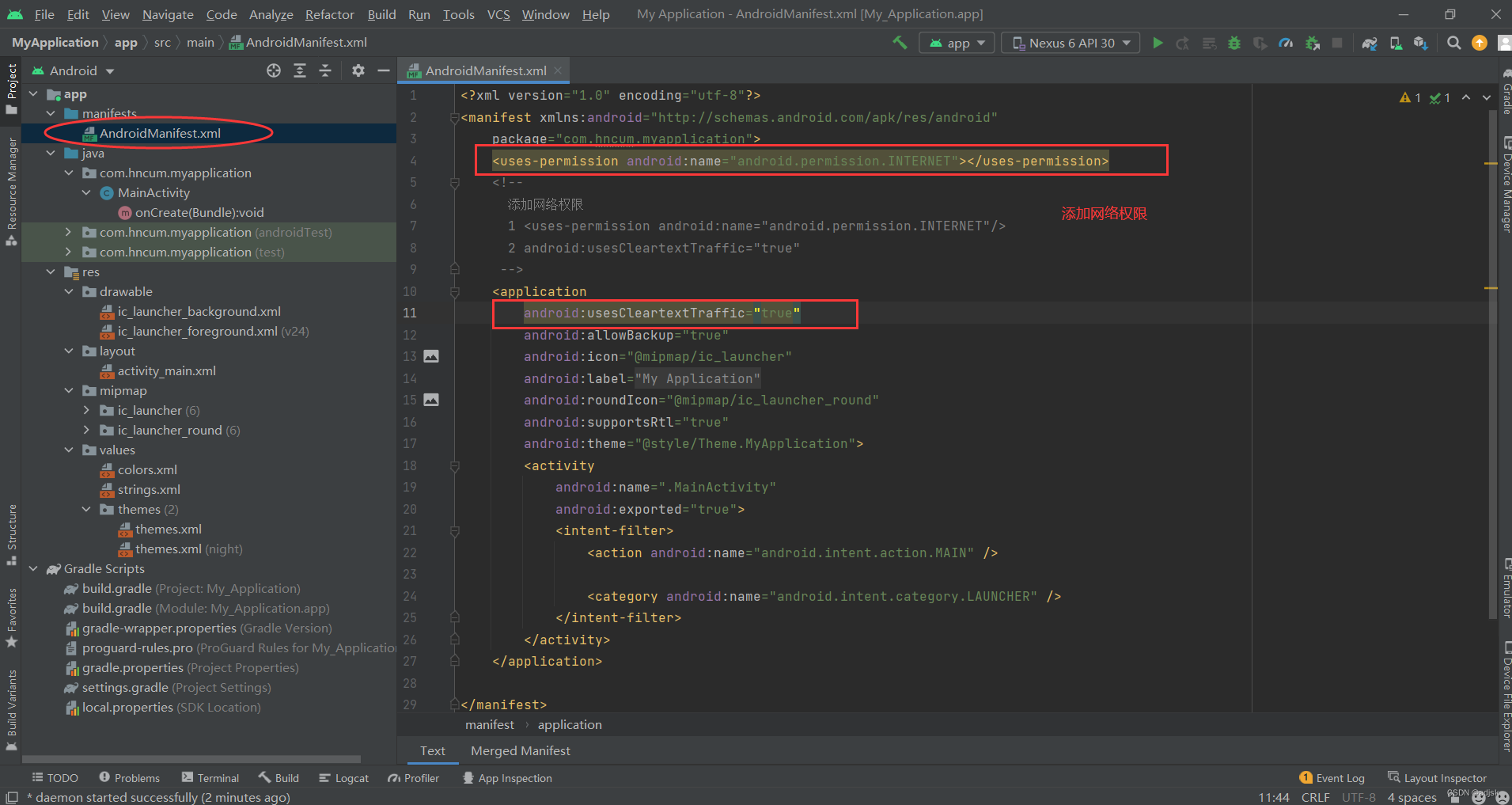Toggle the Emulator side panel
Screen dimensions: 1512x805
pos(1506,587)
